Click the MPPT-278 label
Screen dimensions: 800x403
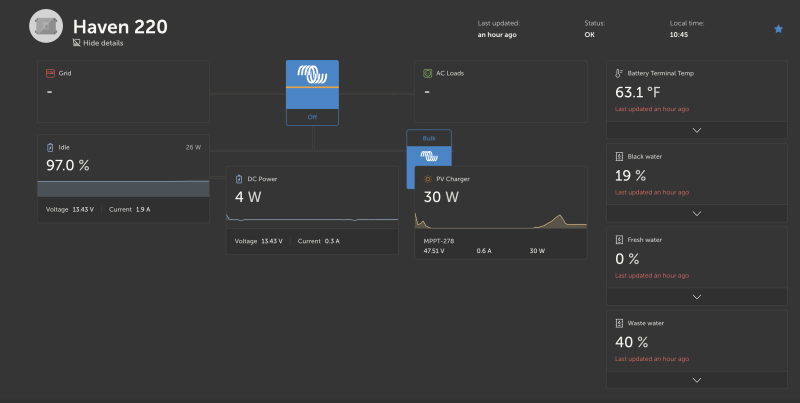[x=439, y=241]
